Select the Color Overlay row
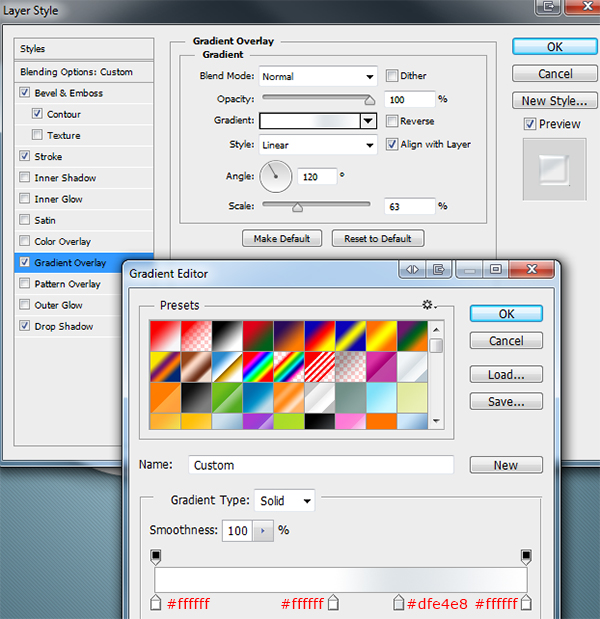This screenshot has height=619, width=600. click(84, 241)
